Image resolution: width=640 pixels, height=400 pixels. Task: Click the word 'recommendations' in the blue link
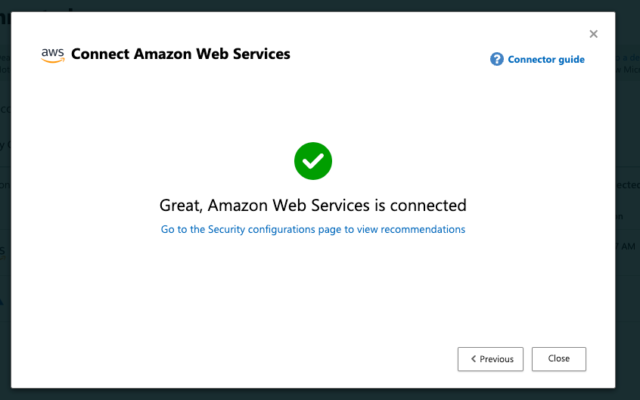[x=423, y=229]
